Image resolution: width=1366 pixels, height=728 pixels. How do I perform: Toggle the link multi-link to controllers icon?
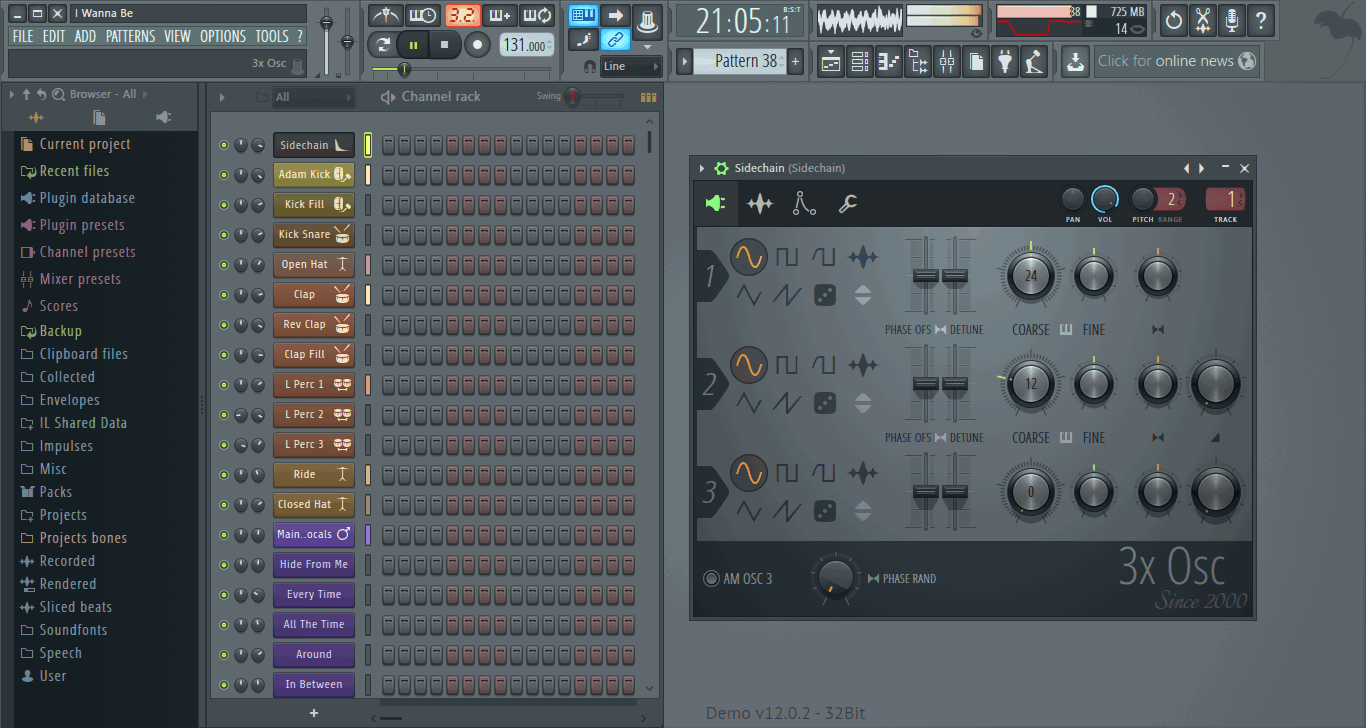pyautogui.click(x=616, y=40)
